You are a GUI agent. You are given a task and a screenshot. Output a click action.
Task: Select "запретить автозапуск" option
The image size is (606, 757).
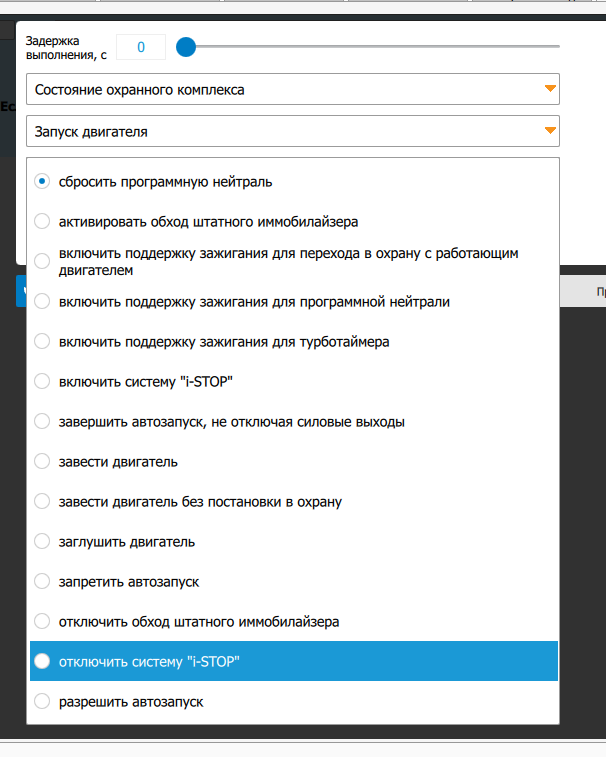pyautogui.click(x=42, y=581)
